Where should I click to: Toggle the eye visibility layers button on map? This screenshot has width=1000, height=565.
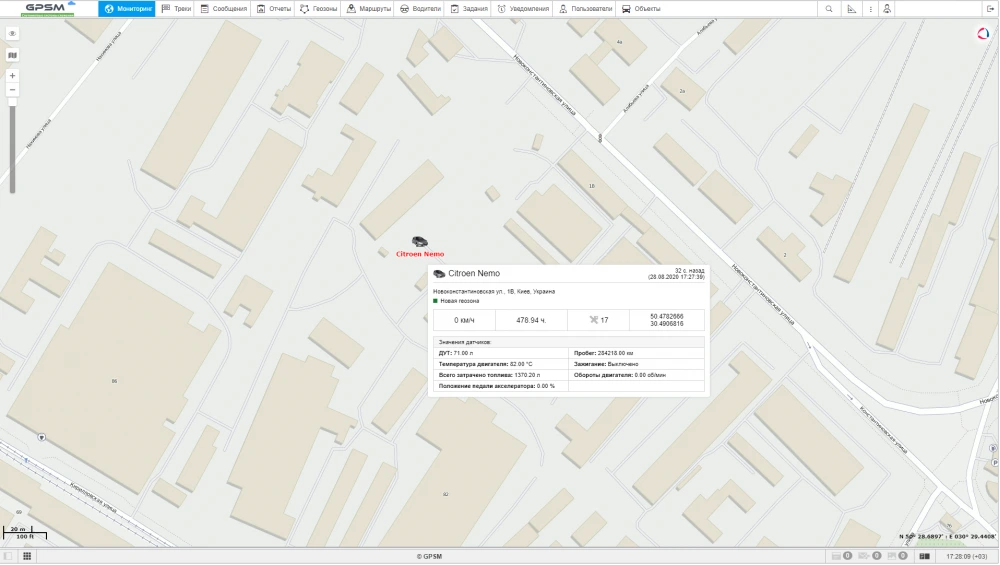[x=13, y=33]
